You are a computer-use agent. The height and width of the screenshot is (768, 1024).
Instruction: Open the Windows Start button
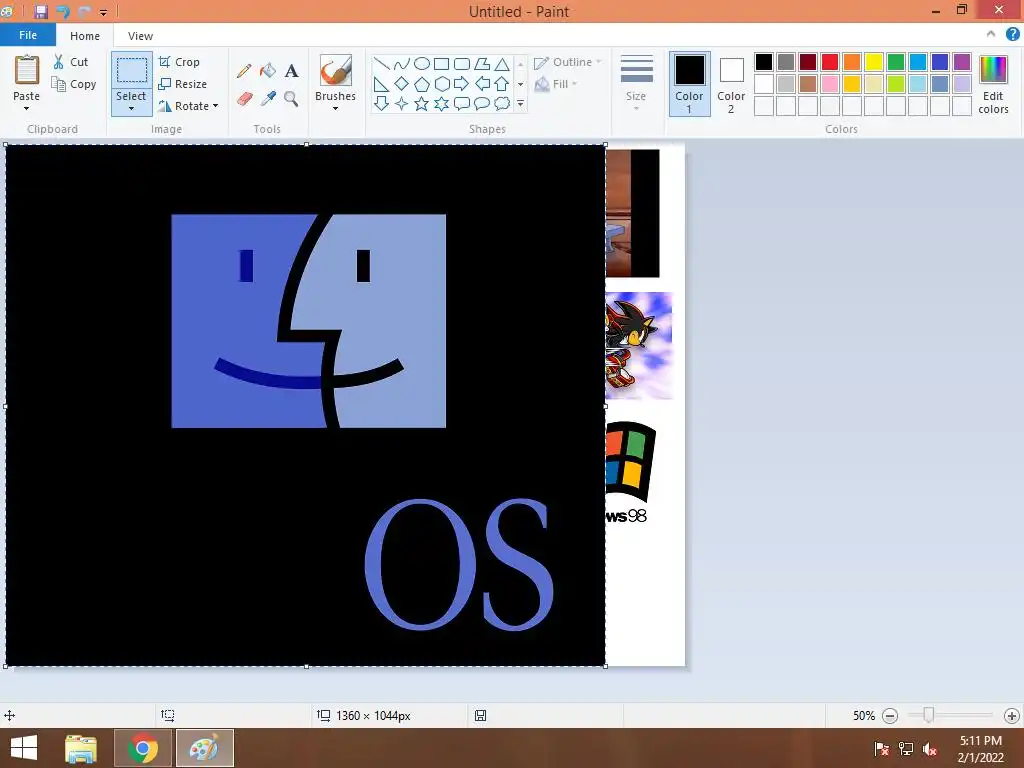click(24, 748)
